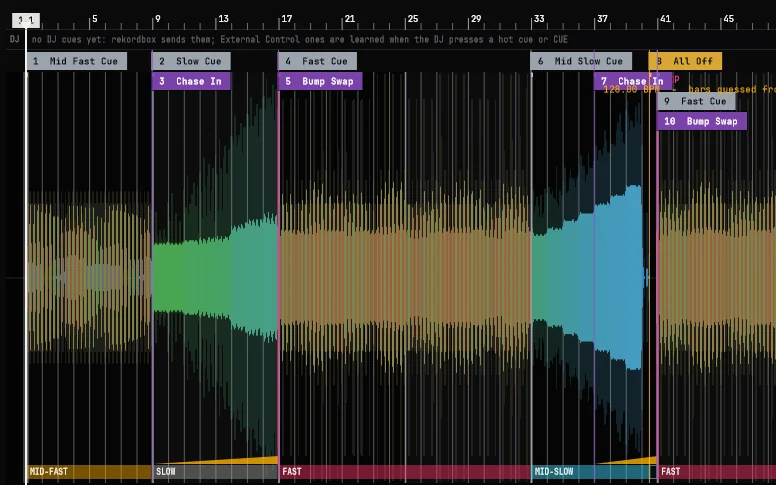Viewport: 776px width, 485px height.
Task: Click bar 13 on the ruler
Action: tap(223, 19)
